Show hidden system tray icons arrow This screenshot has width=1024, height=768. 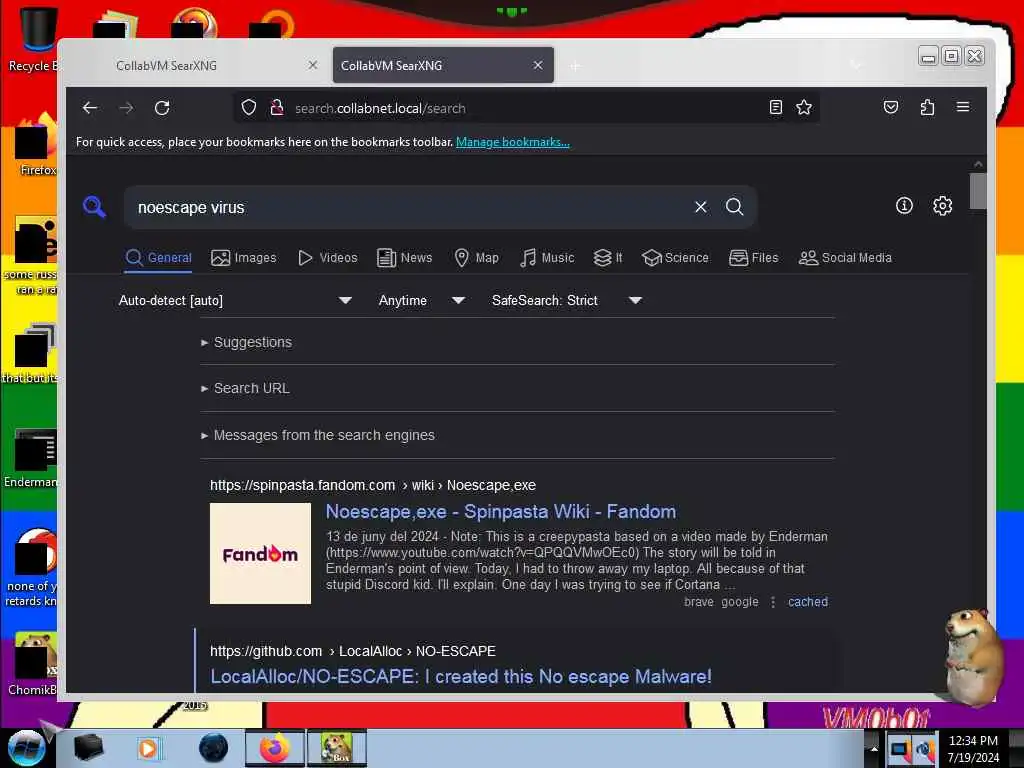coord(874,748)
